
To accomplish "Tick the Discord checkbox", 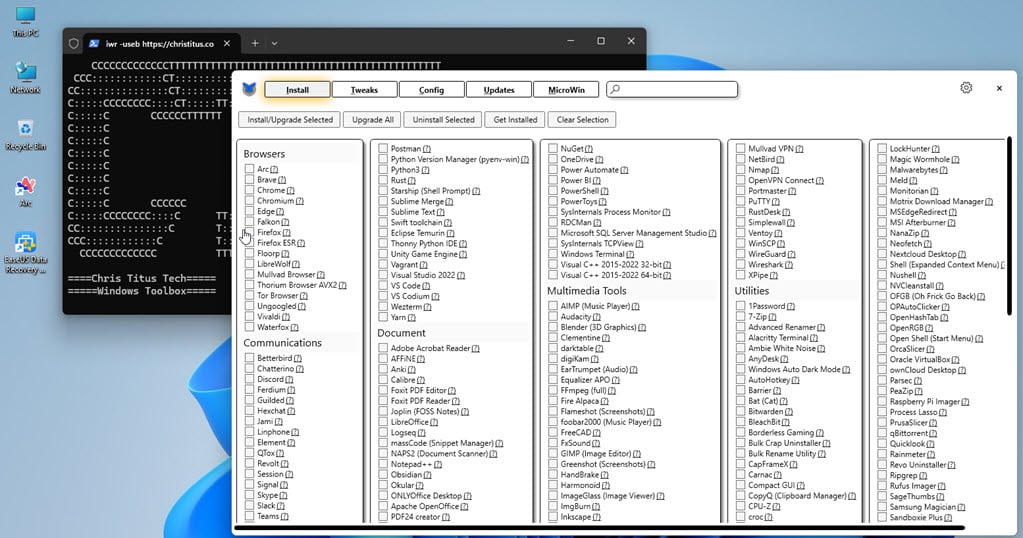I will pos(249,379).
